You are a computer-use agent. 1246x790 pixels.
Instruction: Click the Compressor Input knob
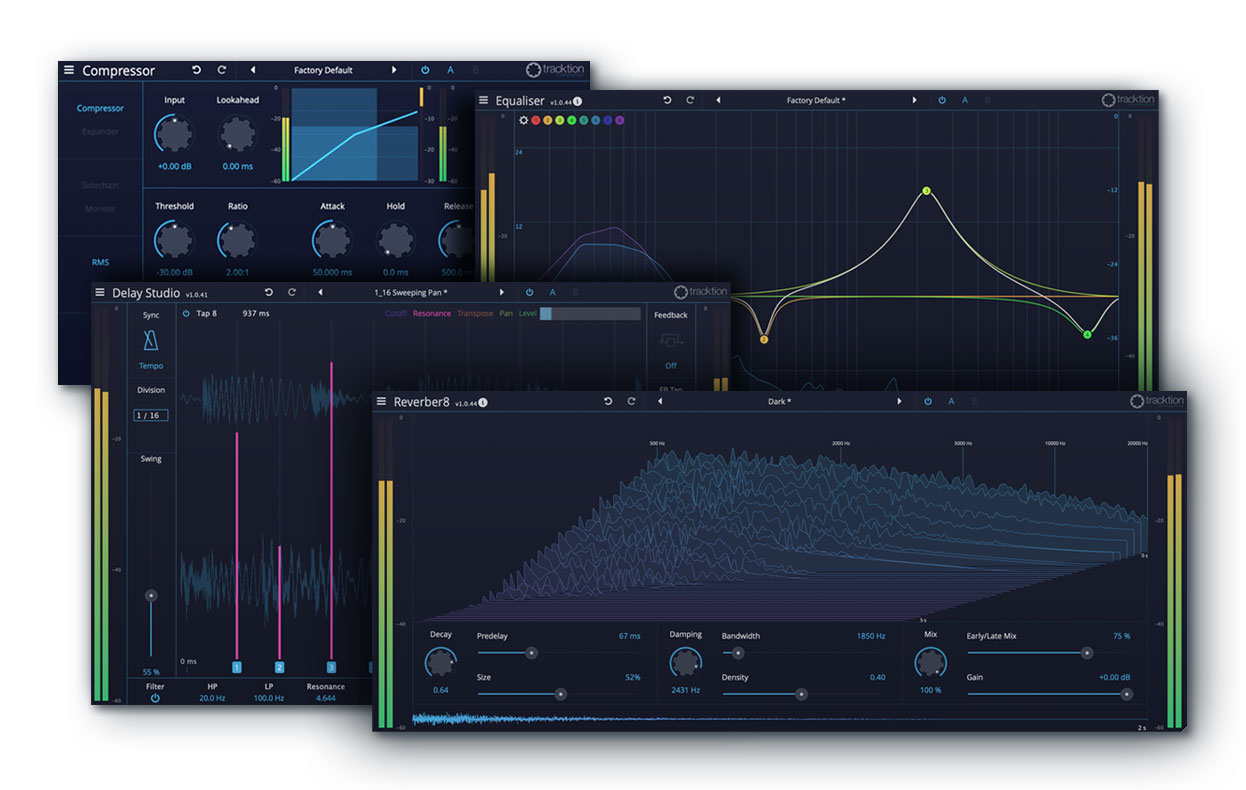point(174,133)
